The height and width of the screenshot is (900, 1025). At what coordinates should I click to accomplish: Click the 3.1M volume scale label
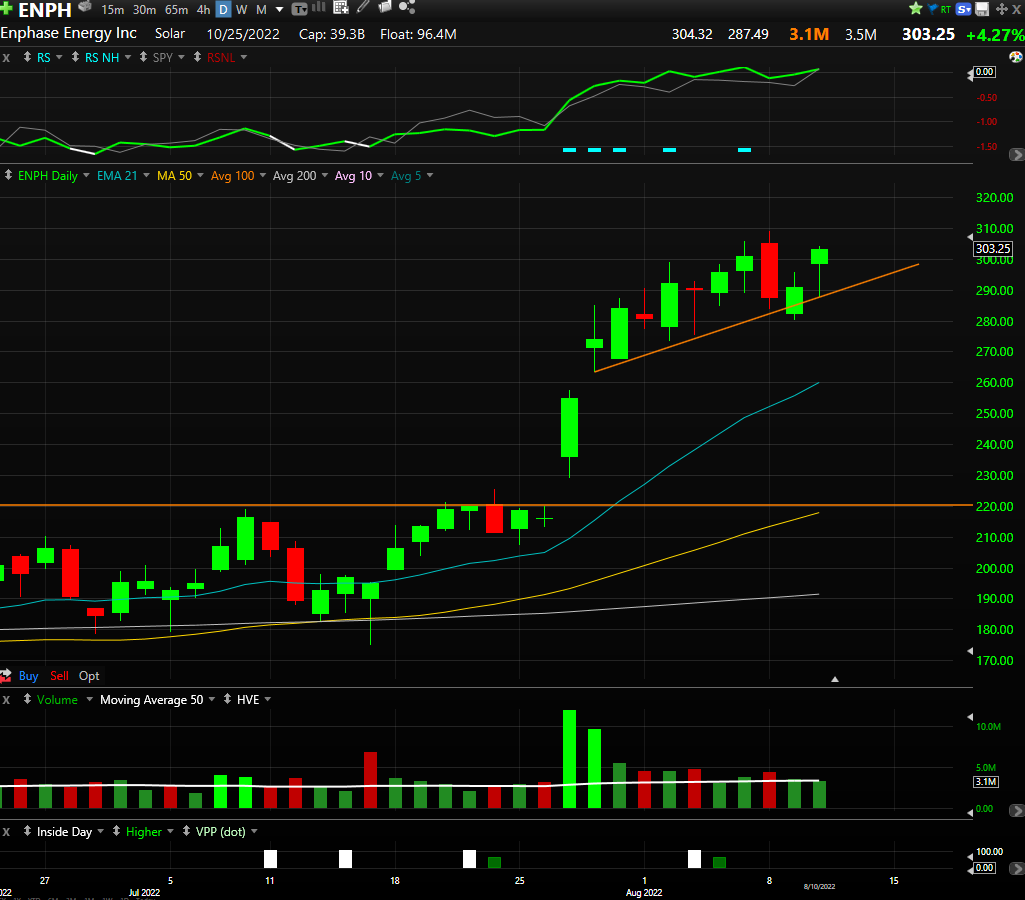point(986,782)
